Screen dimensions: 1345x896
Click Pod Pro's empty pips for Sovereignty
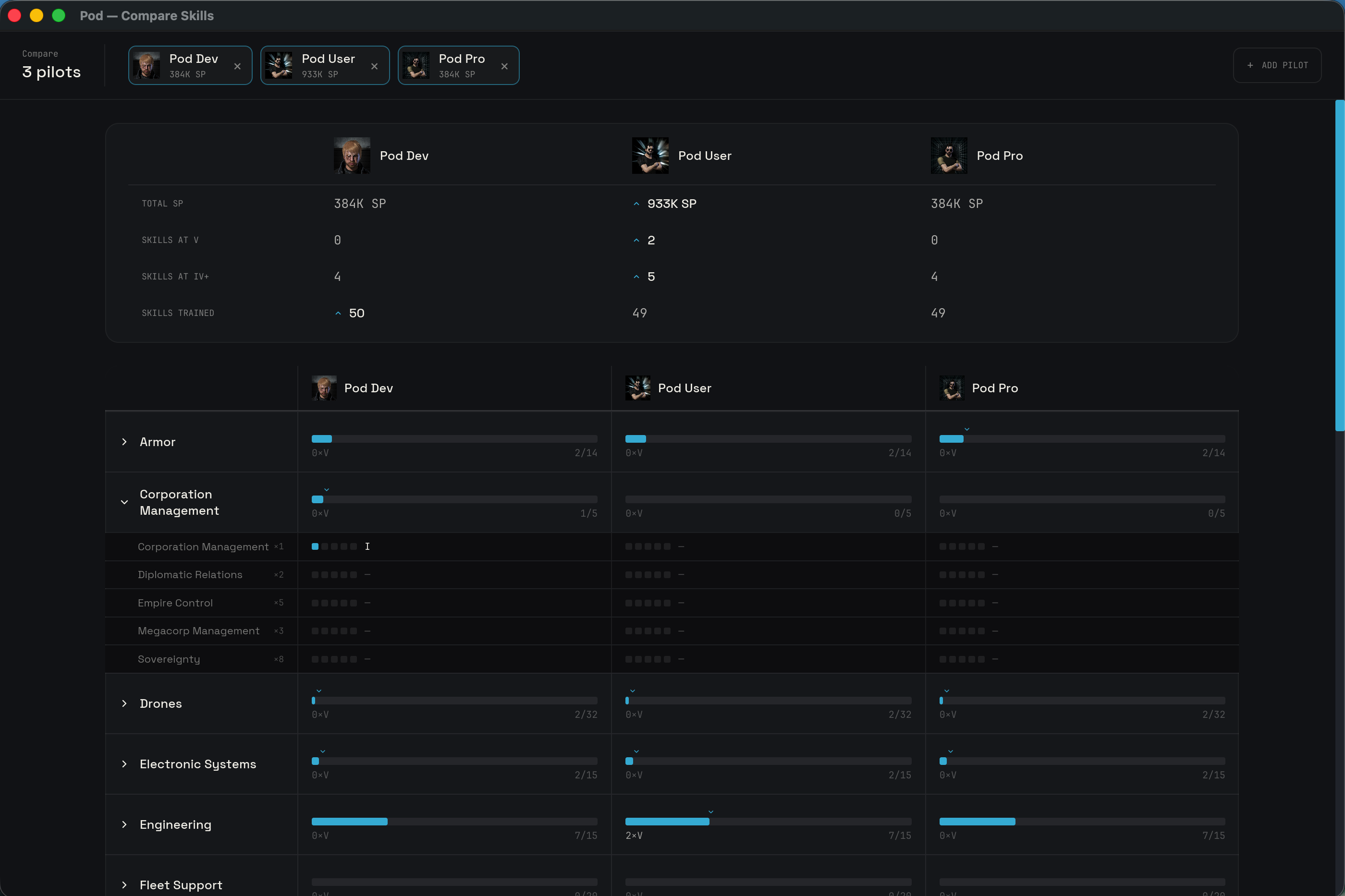point(962,659)
